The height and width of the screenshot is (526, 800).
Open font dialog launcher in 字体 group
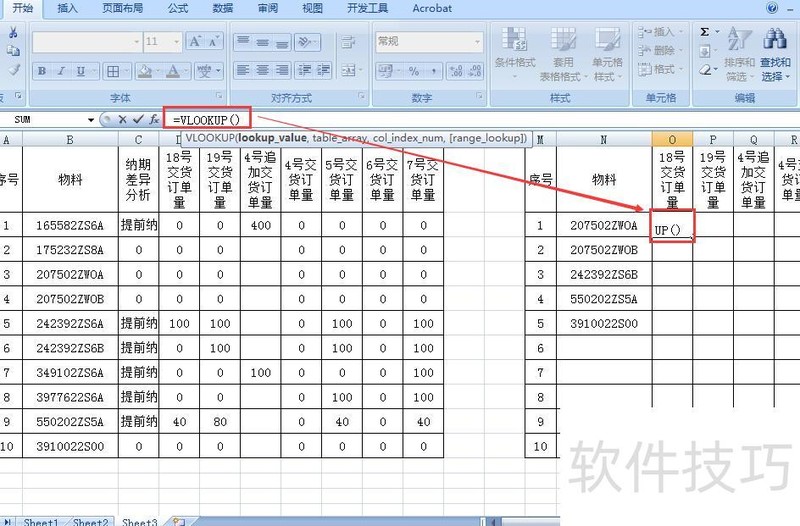pos(219,96)
